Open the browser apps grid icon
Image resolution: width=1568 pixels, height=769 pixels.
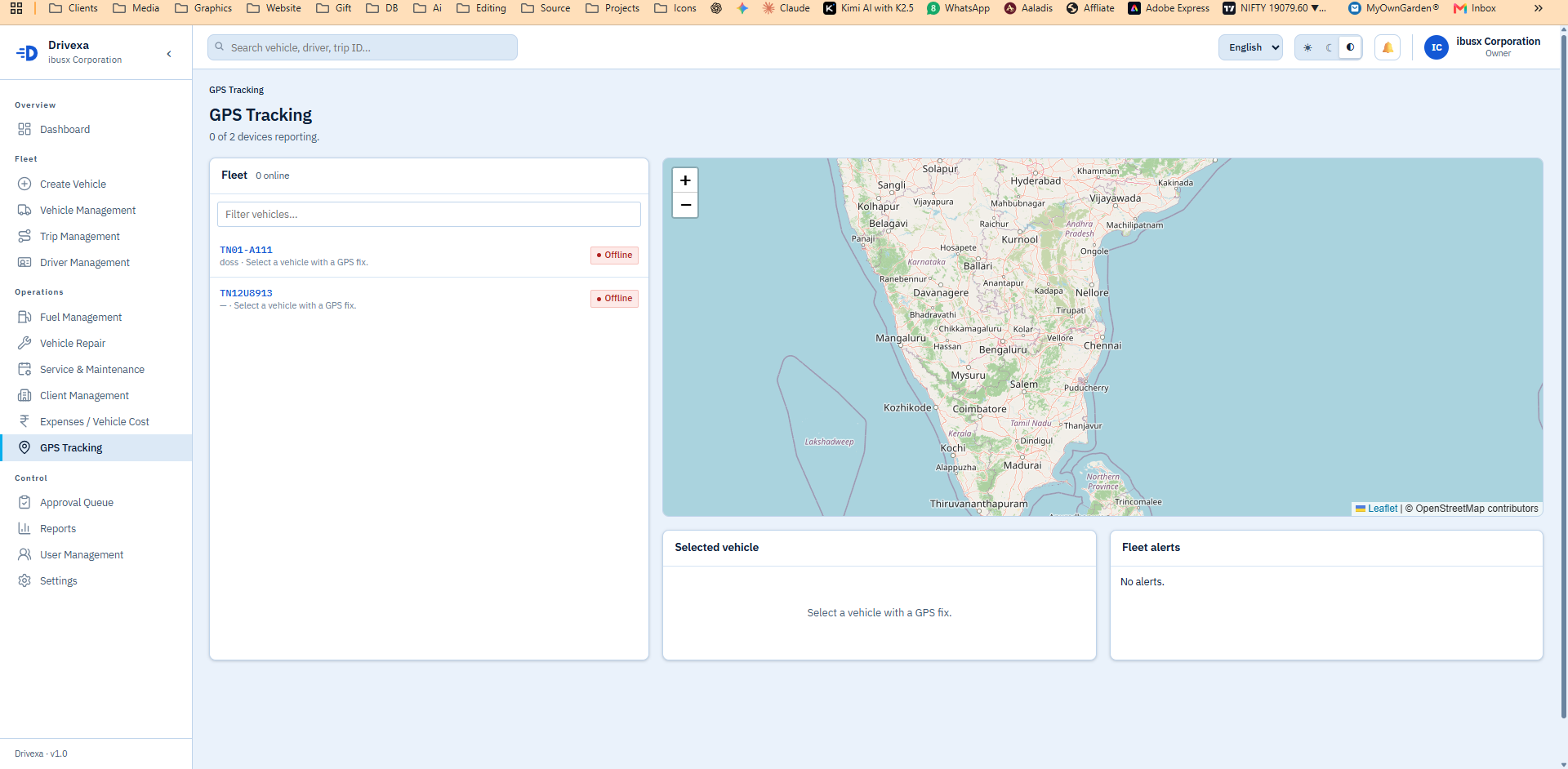coord(16,8)
